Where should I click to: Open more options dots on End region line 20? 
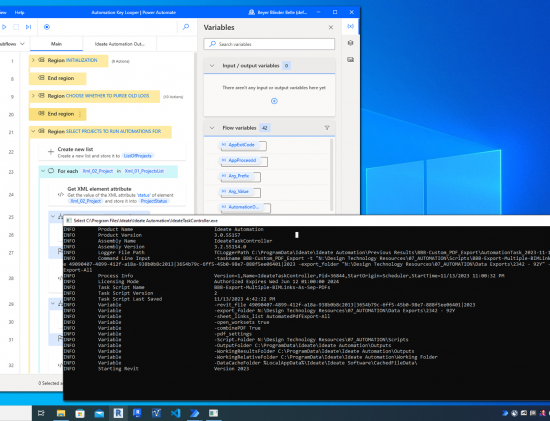(80, 114)
